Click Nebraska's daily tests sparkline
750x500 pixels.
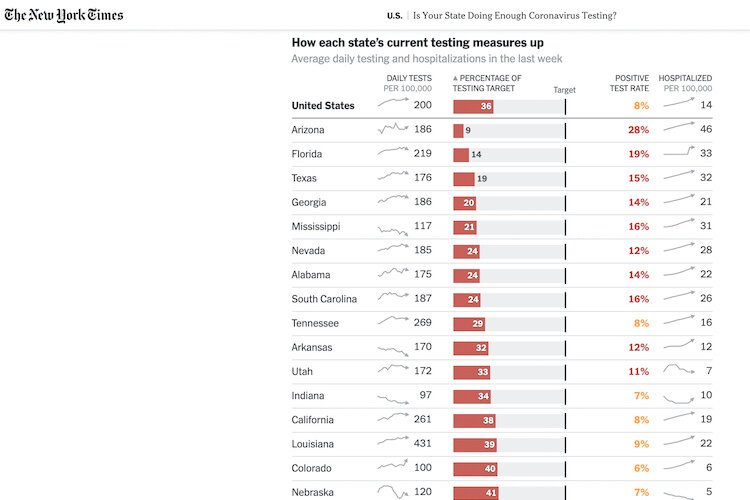click(393, 492)
